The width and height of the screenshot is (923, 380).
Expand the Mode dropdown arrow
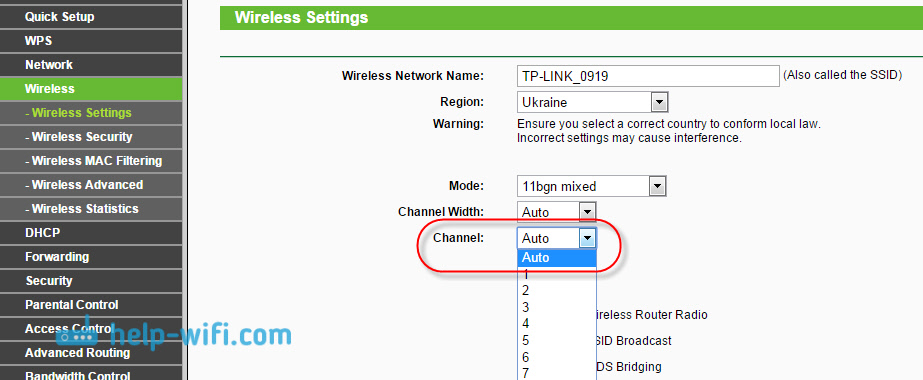tap(657, 187)
